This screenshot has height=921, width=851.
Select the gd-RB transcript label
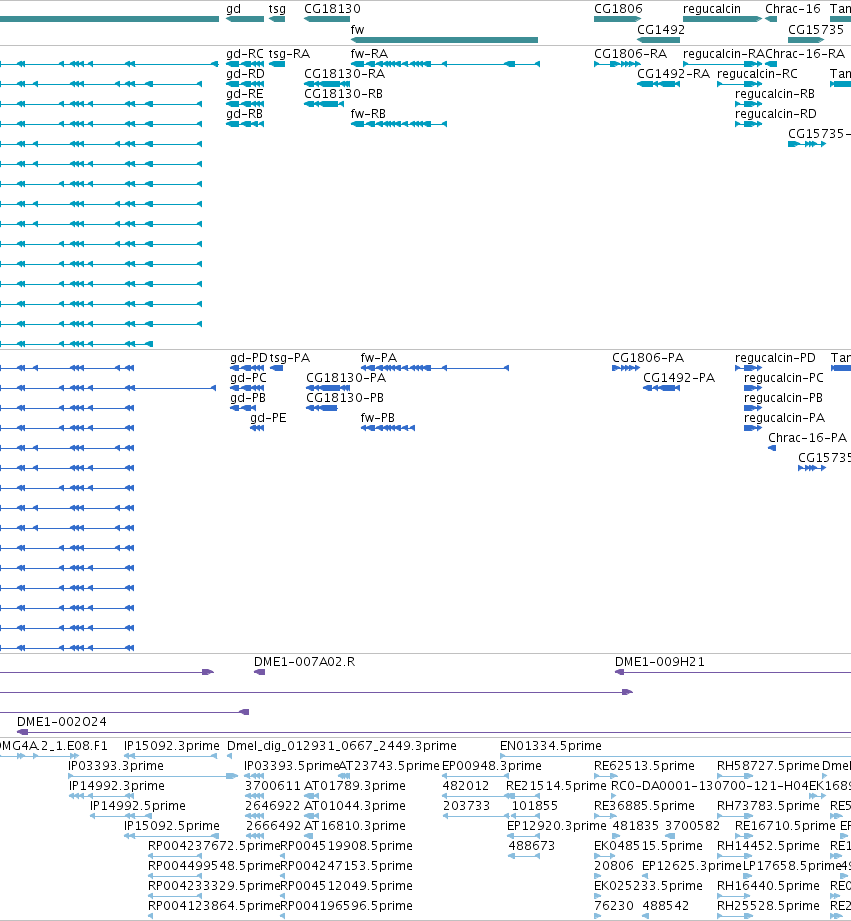(x=244, y=114)
